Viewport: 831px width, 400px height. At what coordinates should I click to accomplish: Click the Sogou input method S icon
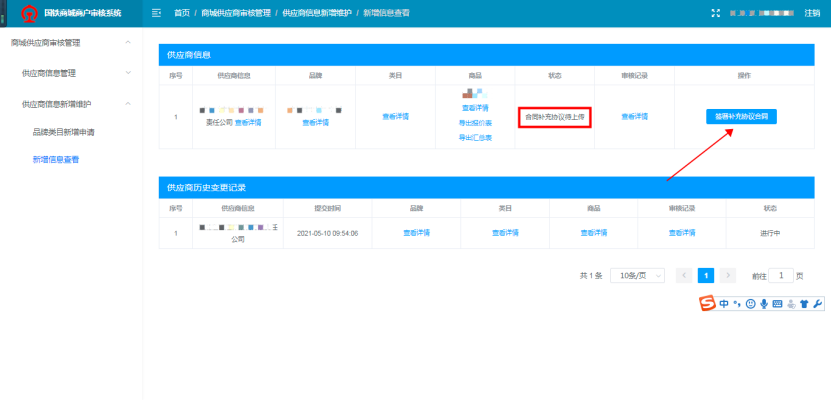point(707,304)
